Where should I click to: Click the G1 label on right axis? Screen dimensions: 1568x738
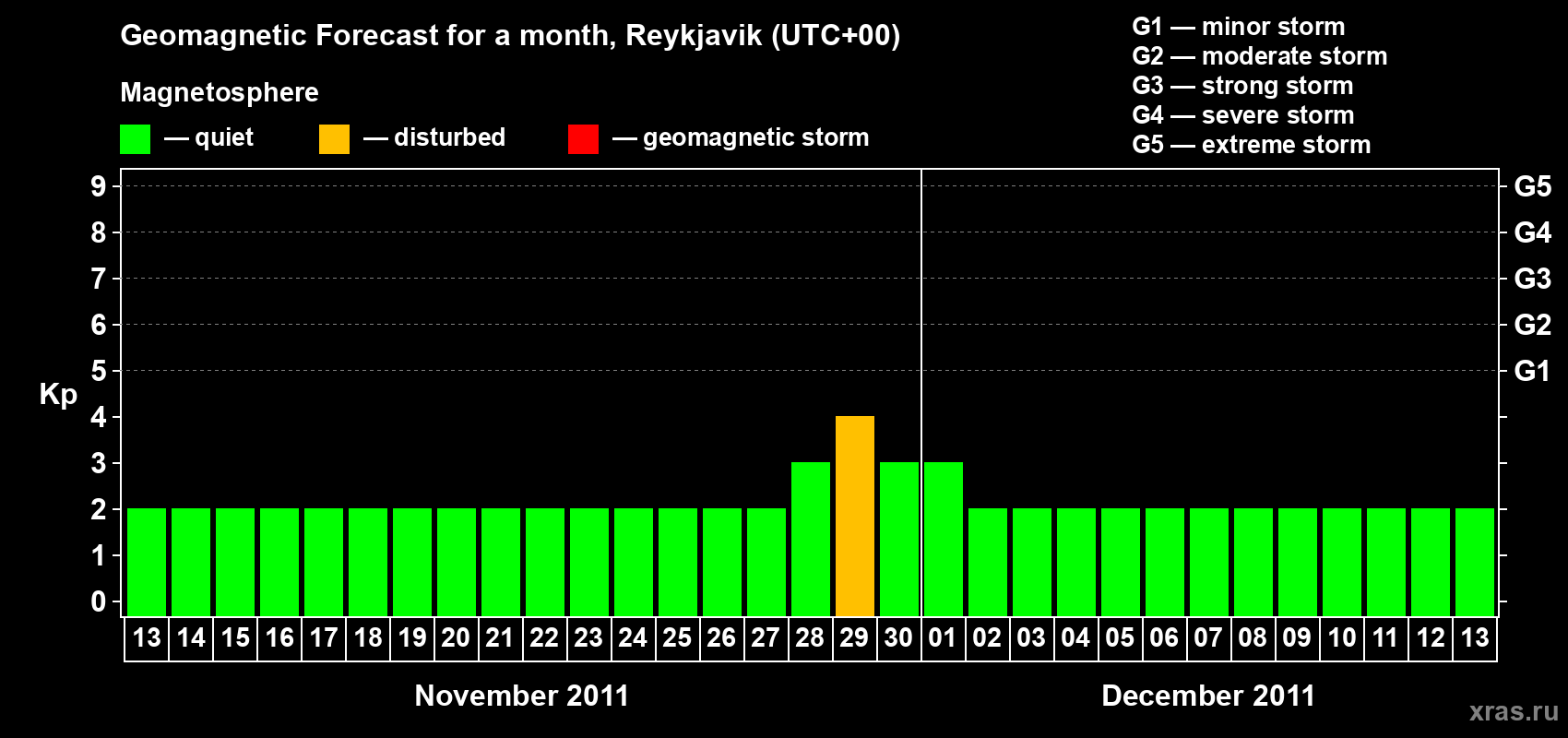pyautogui.click(x=1532, y=371)
